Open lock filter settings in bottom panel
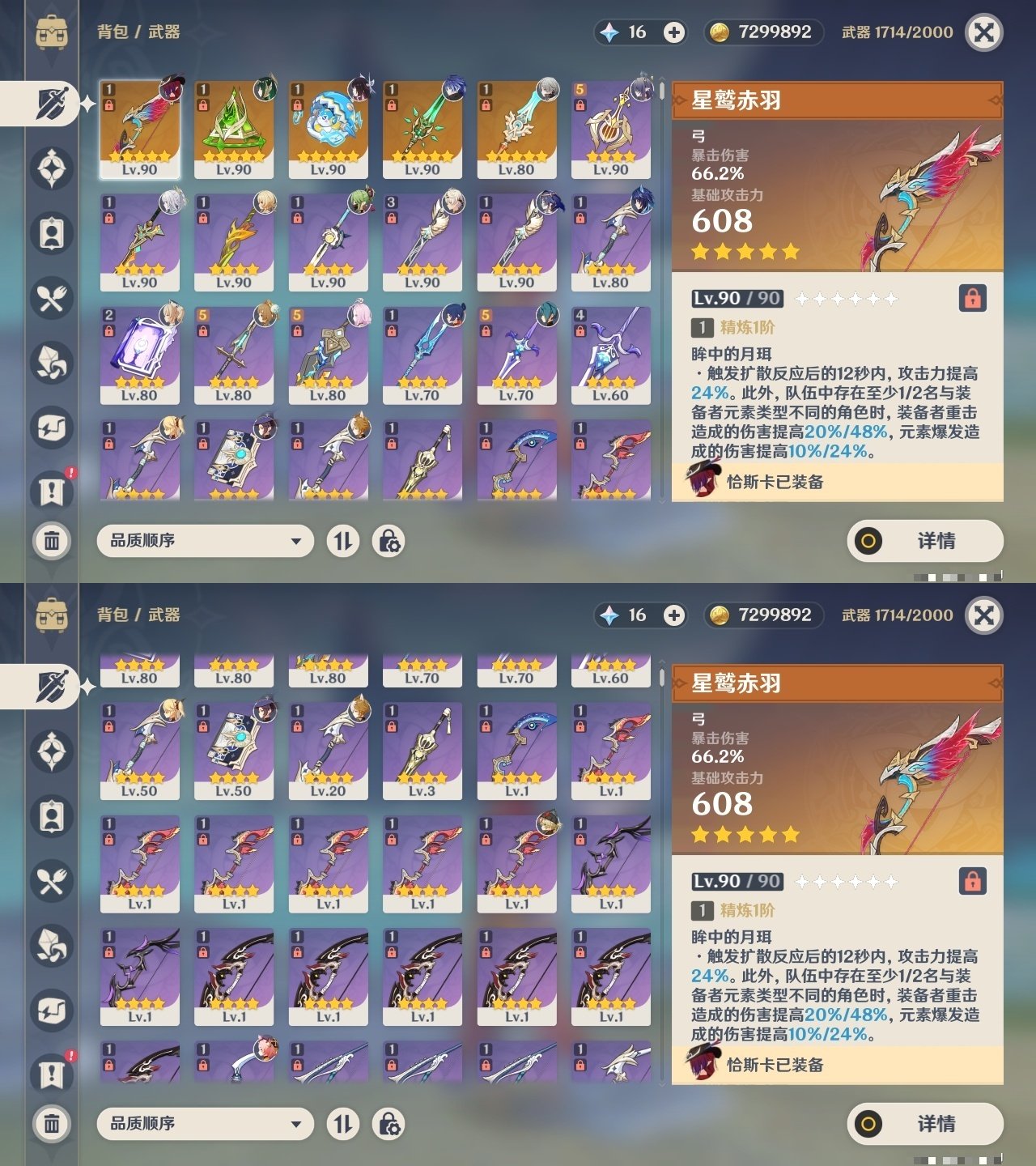The image size is (1036, 1166). (388, 1124)
